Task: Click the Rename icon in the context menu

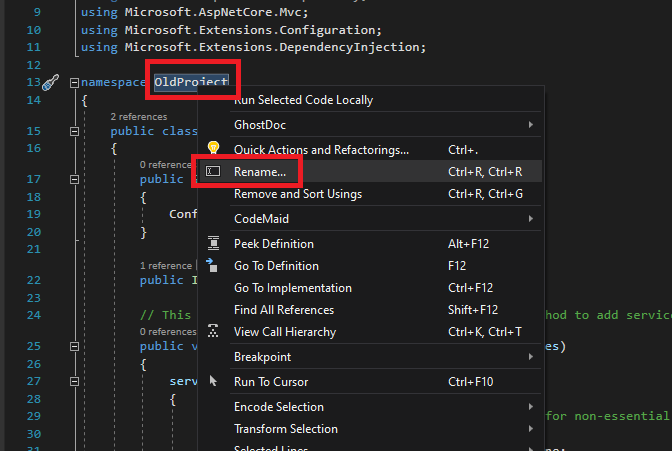Action: pyautogui.click(x=212, y=172)
